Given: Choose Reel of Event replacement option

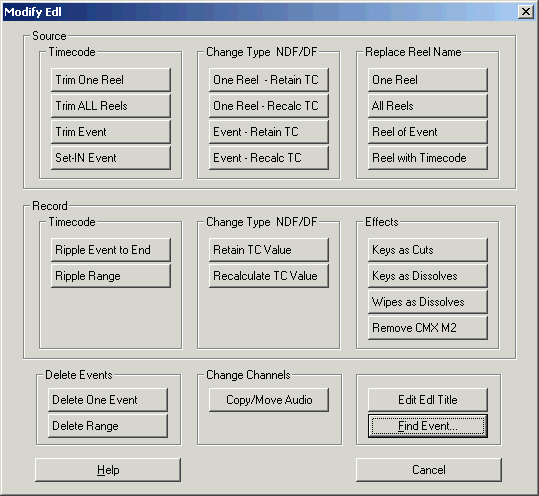Looking at the screenshot, I should point(428,132).
